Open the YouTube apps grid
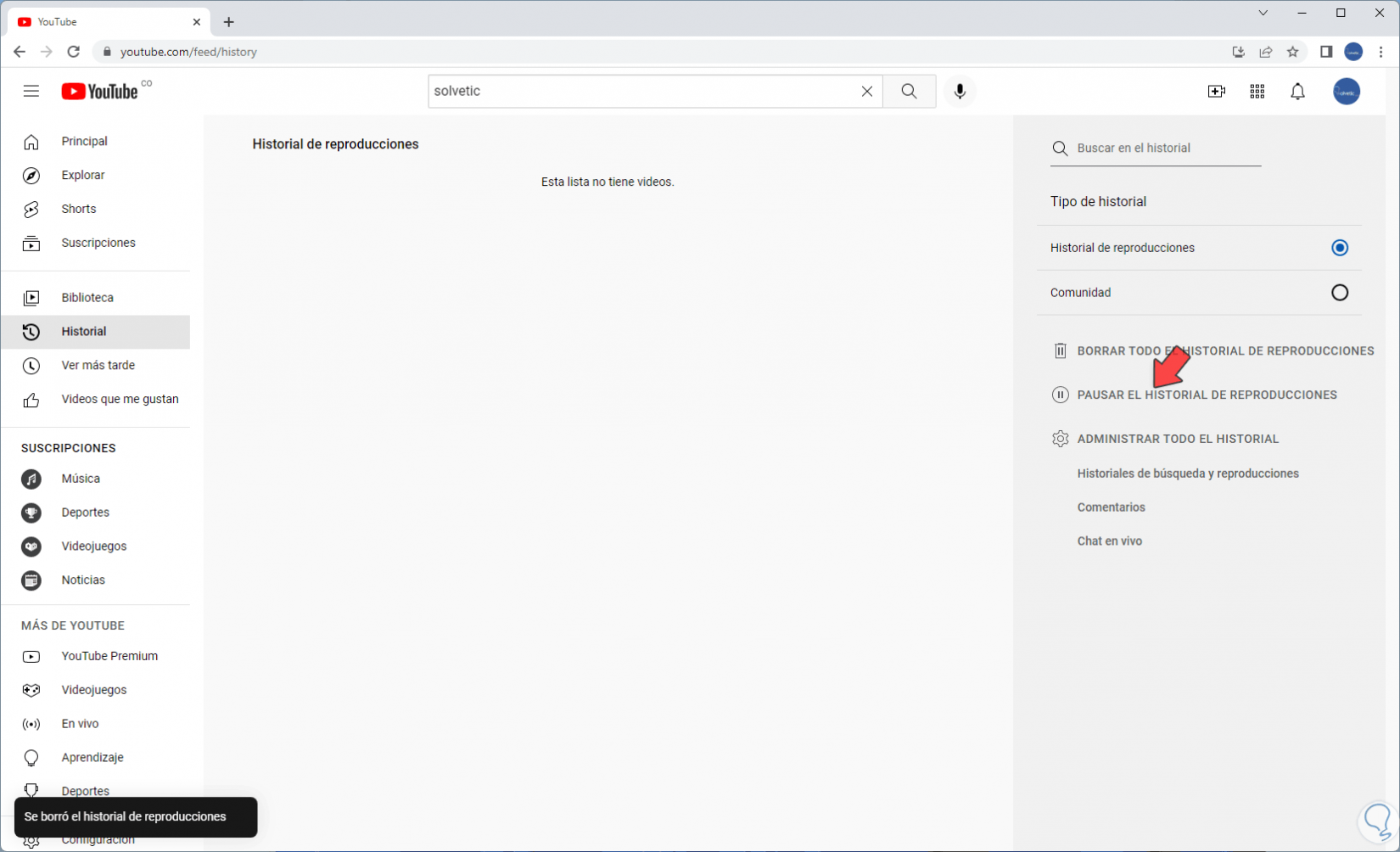 [1257, 91]
